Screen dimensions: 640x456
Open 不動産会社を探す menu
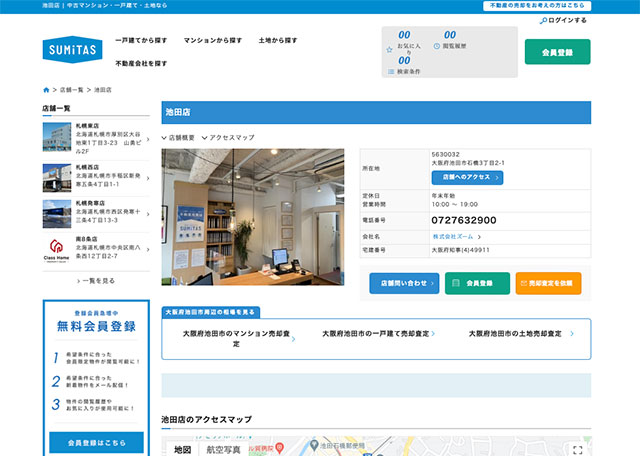tap(141, 64)
